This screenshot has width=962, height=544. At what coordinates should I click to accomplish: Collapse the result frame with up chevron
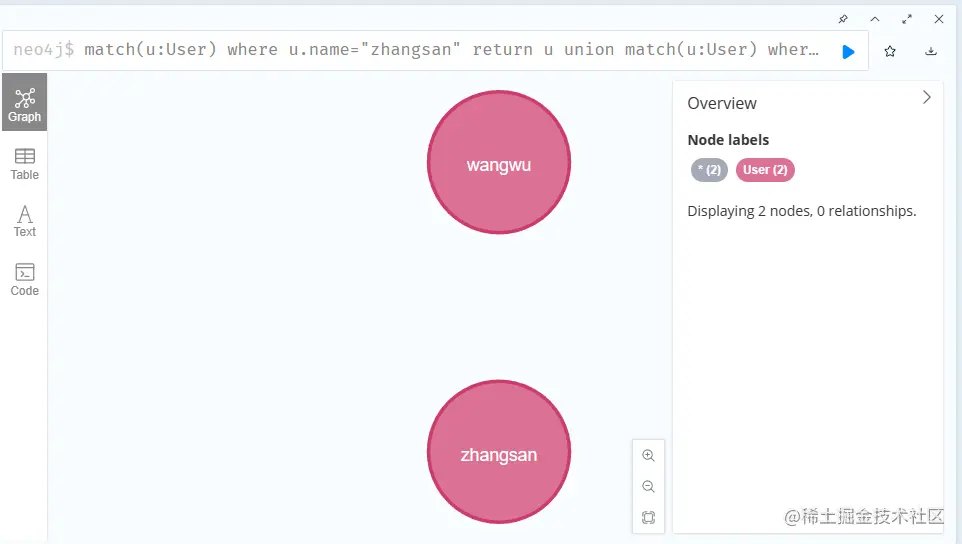click(875, 19)
